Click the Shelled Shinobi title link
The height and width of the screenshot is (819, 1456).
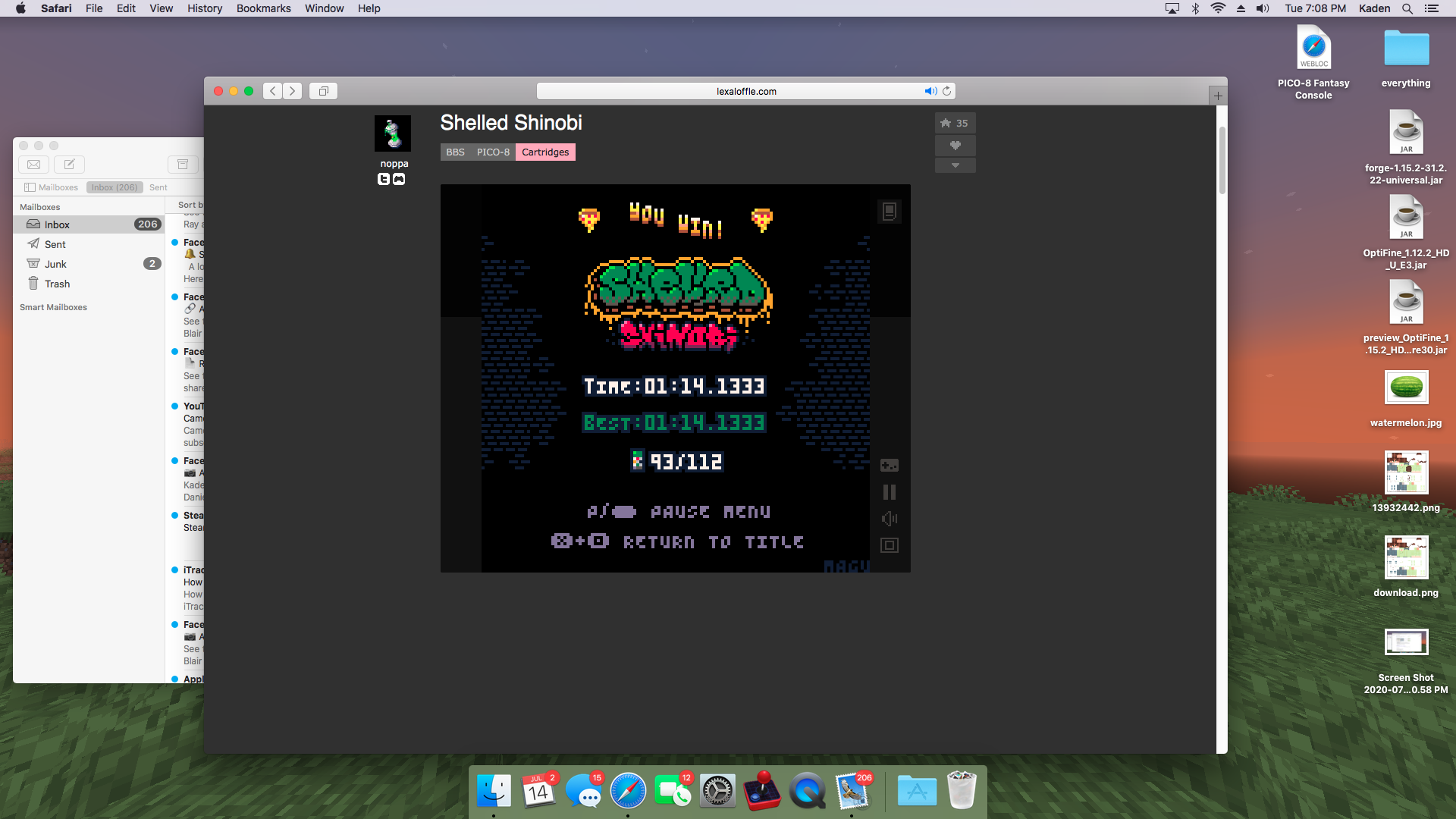(511, 123)
